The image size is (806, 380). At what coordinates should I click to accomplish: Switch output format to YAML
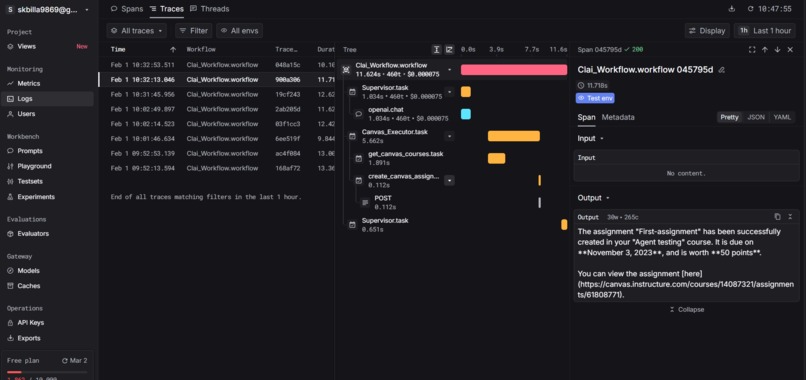(x=782, y=117)
